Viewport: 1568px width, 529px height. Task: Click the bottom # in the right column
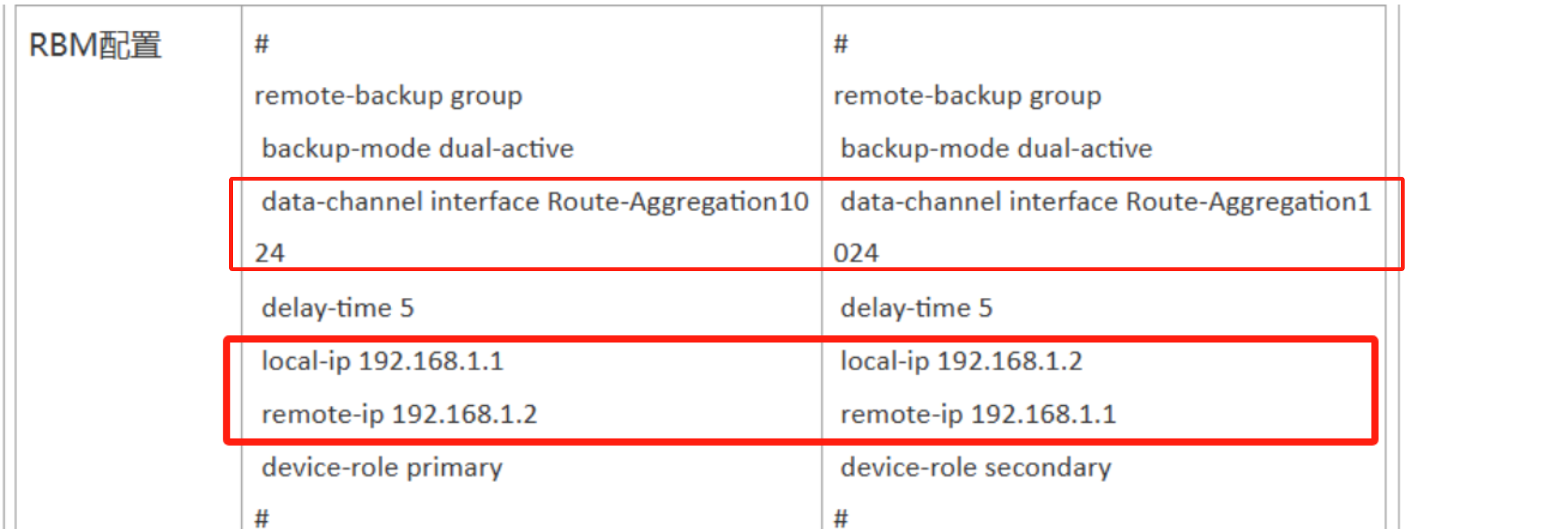pyautogui.click(x=840, y=517)
